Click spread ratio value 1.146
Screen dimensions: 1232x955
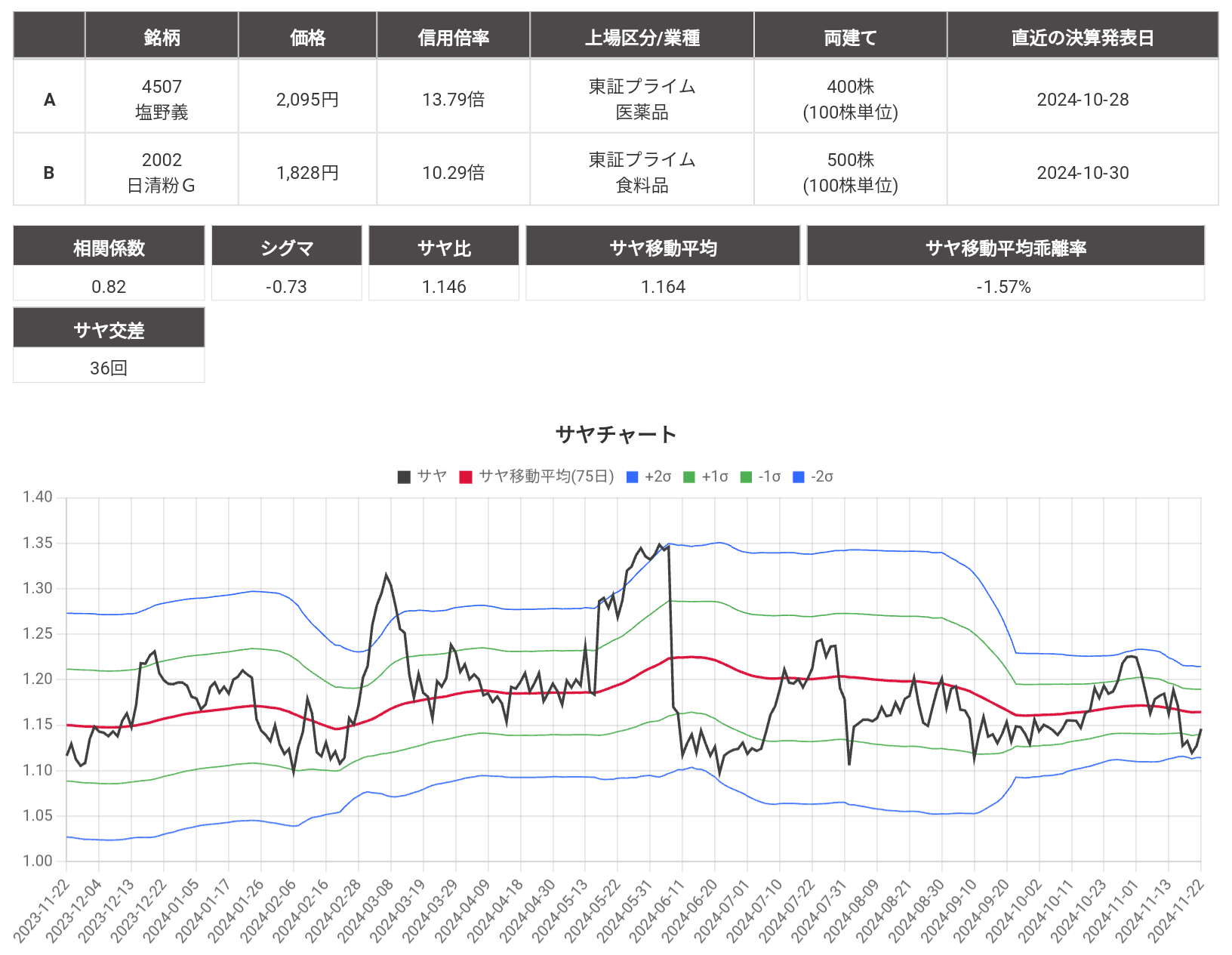point(444,286)
